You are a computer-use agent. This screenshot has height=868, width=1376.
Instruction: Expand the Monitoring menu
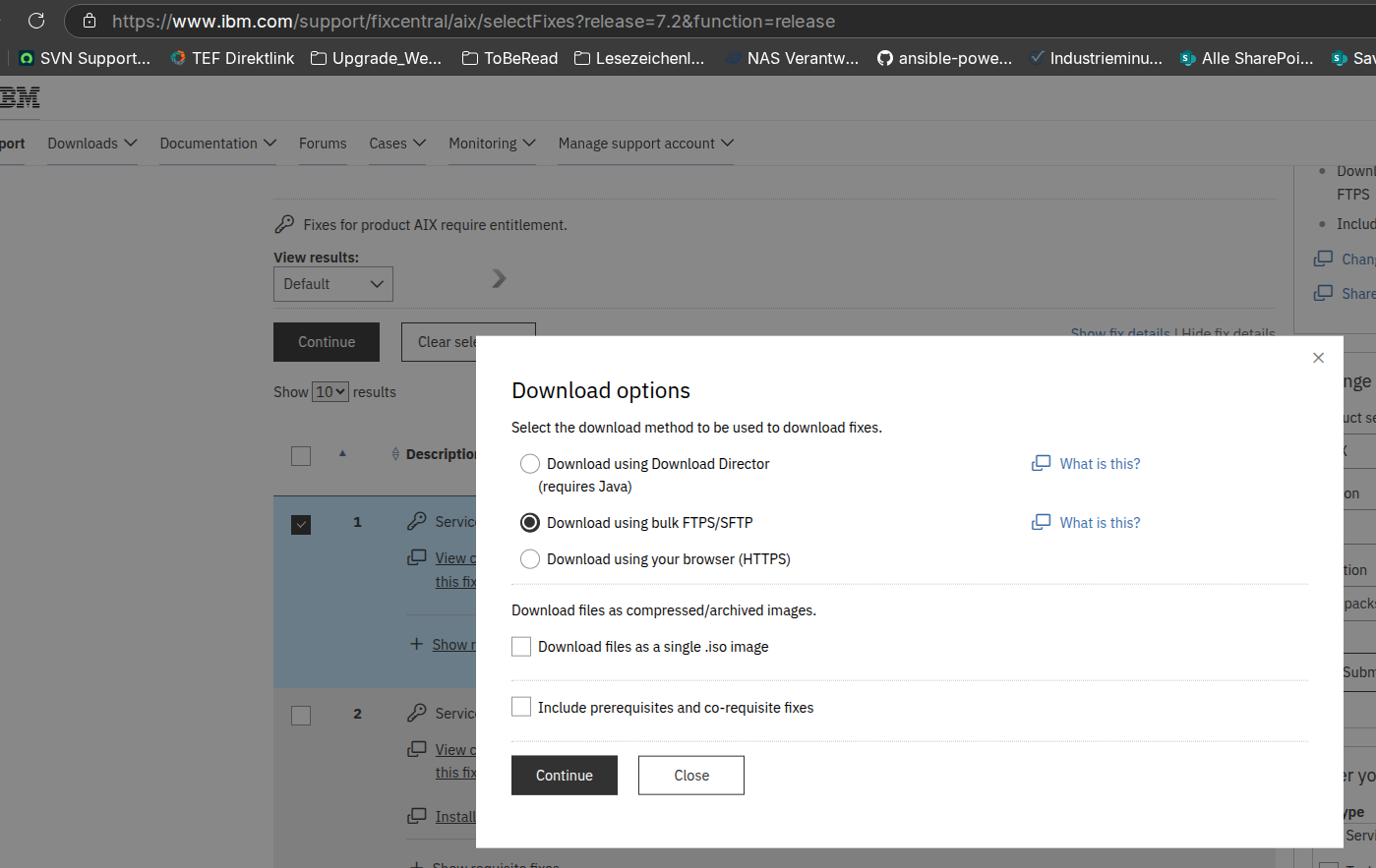pyautogui.click(x=492, y=144)
